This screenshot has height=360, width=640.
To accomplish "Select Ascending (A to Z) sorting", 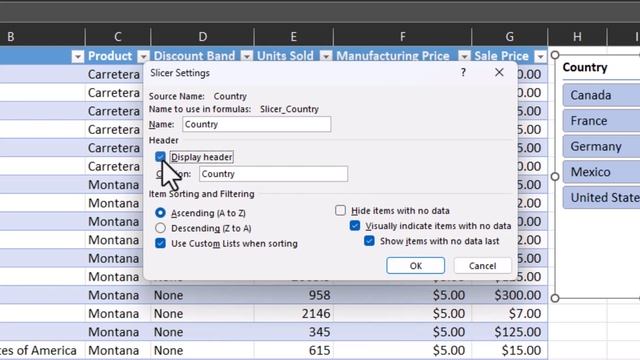I will tap(160, 213).
